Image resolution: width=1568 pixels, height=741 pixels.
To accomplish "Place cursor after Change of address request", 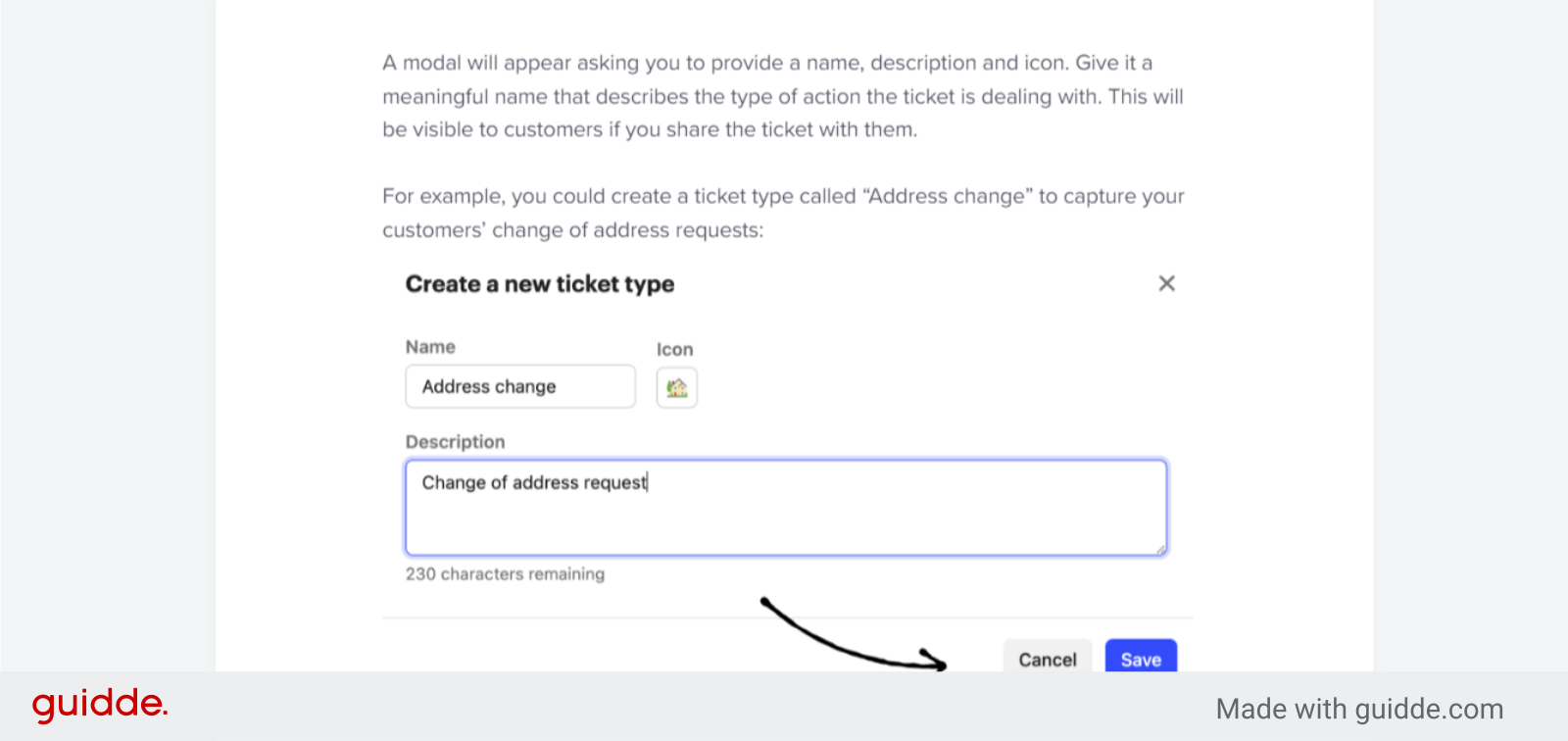I will 647,482.
